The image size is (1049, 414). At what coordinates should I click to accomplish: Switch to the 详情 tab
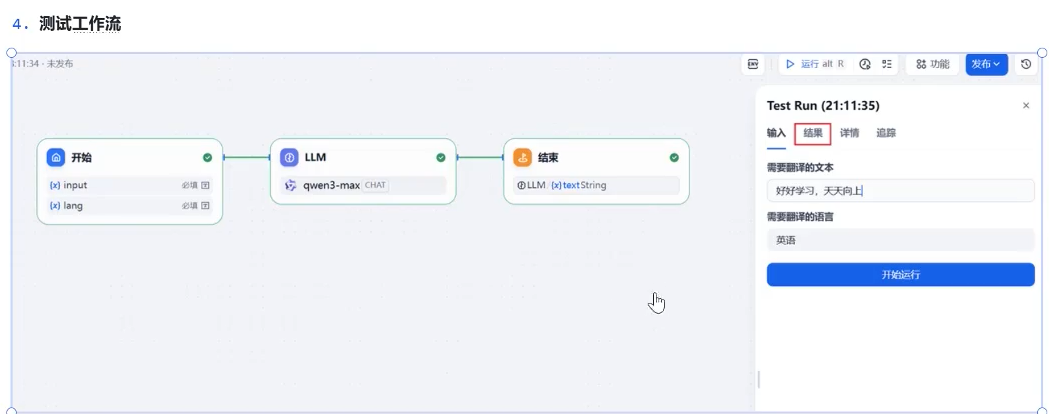(850, 133)
